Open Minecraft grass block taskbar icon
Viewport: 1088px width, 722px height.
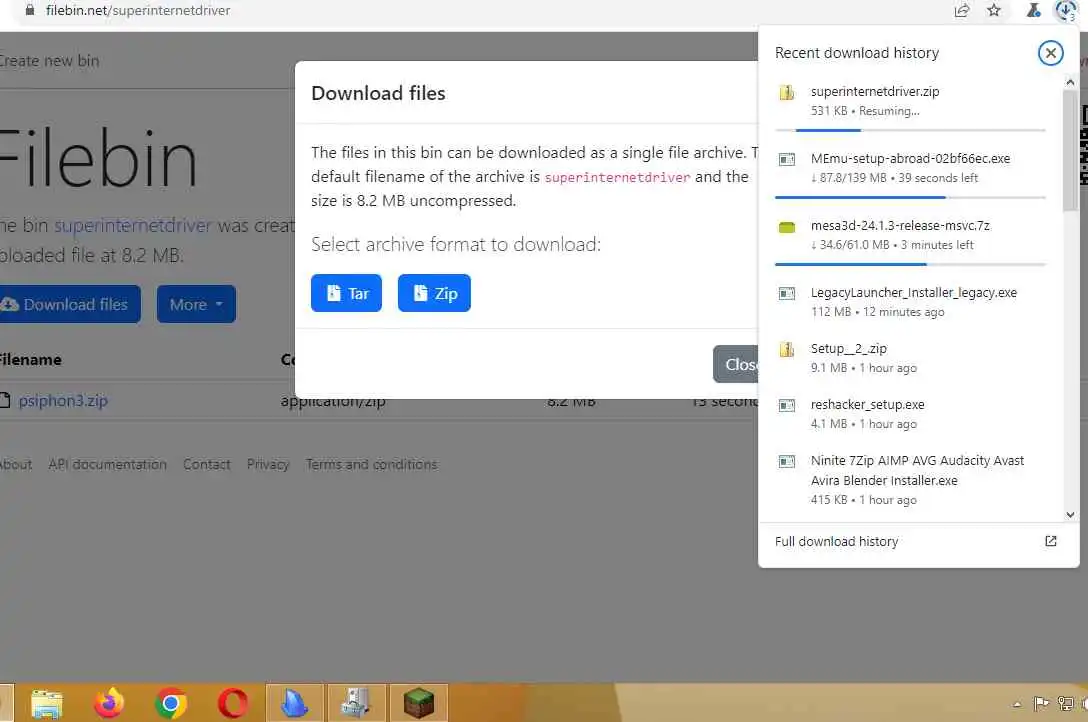418,703
